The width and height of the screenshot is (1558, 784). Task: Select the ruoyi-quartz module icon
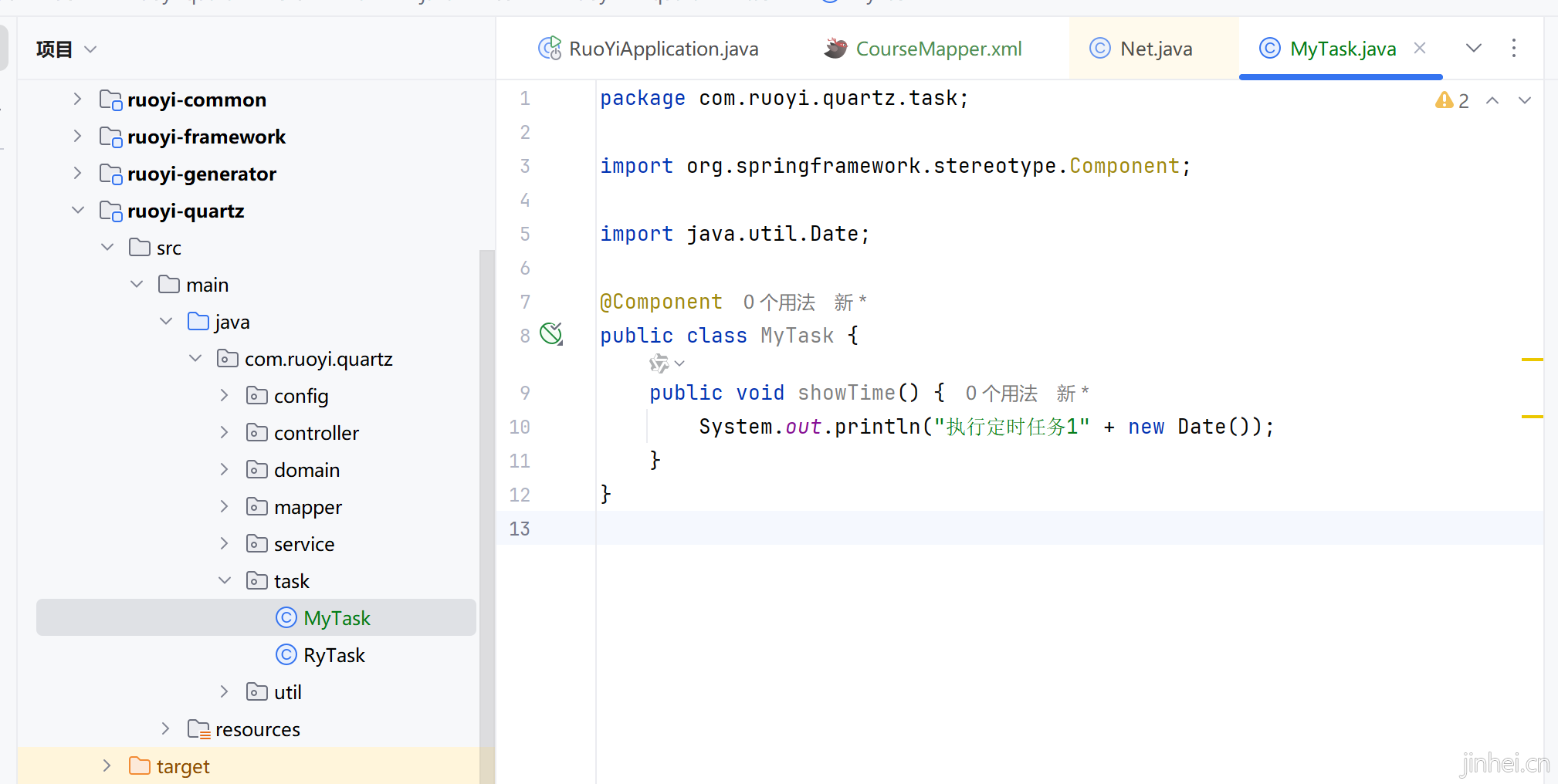coord(110,211)
